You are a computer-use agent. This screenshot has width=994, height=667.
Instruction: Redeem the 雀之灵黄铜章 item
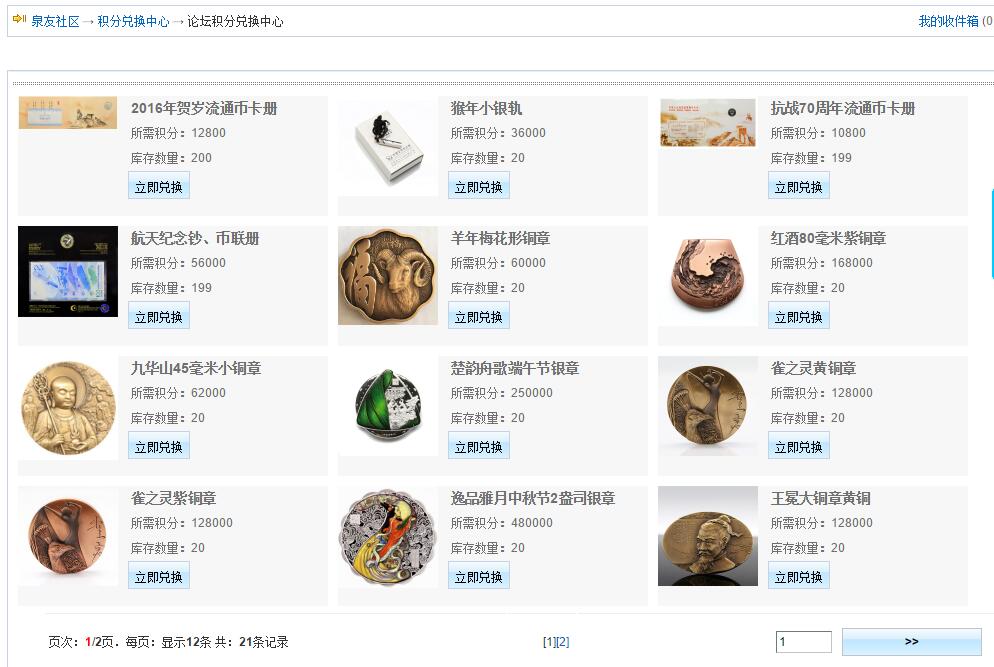[x=799, y=447]
